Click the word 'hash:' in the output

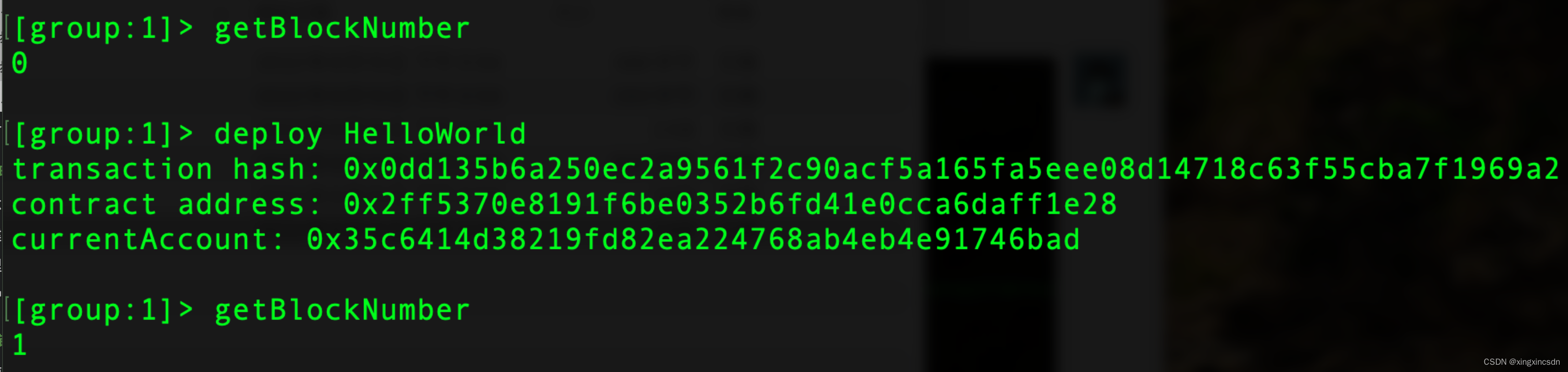click(277, 169)
